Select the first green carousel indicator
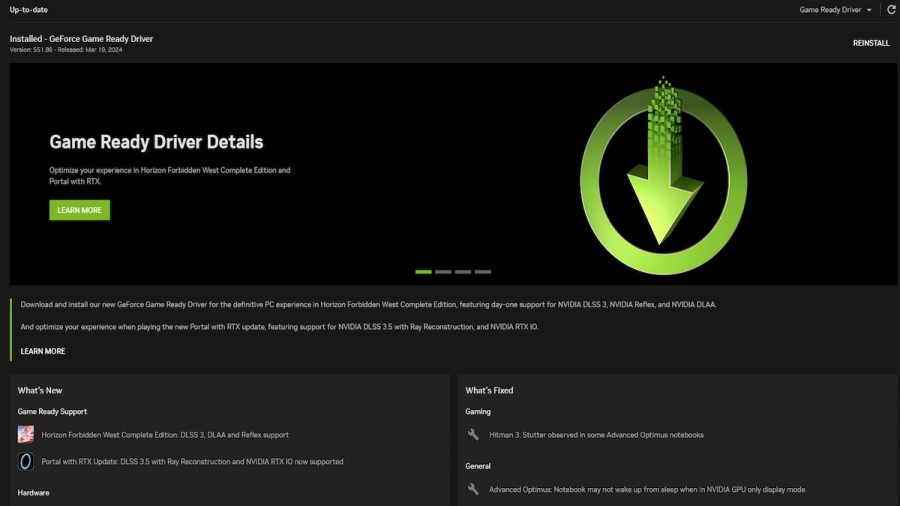Viewport: 900px width, 506px height. coord(423,271)
